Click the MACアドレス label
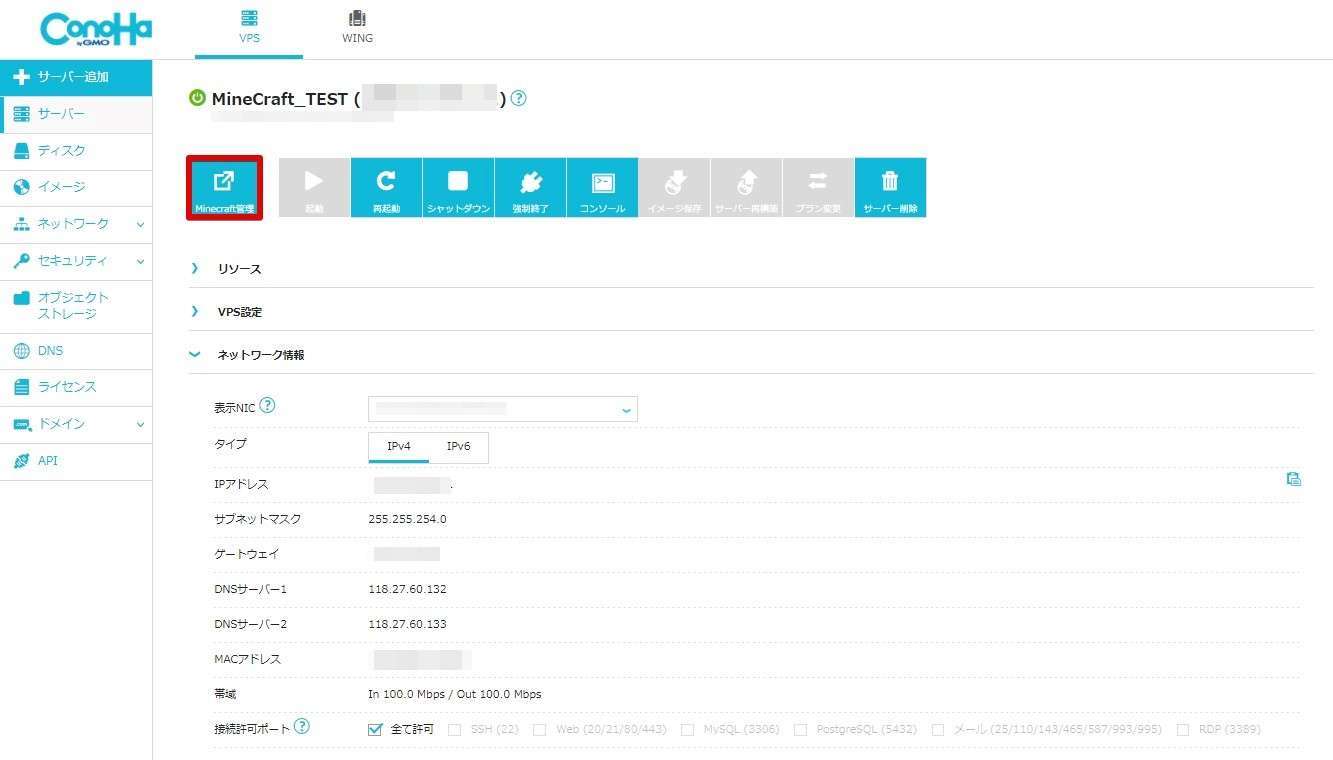The height and width of the screenshot is (760, 1333). tap(247, 659)
